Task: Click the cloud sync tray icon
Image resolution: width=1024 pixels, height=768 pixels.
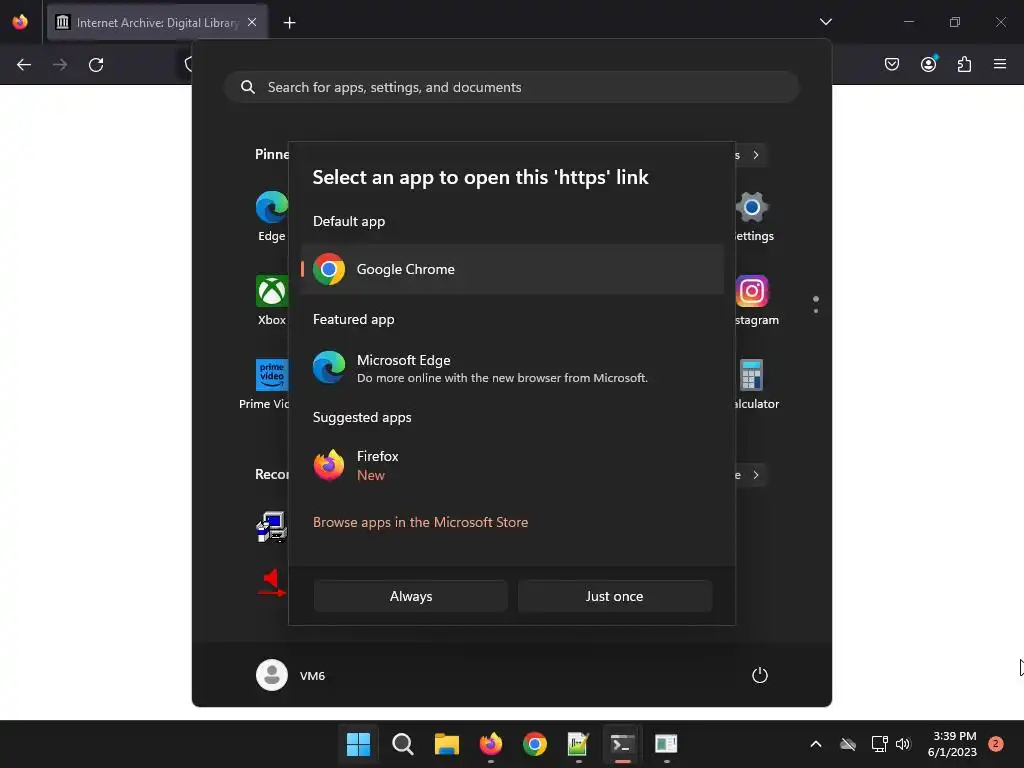Action: [848, 744]
